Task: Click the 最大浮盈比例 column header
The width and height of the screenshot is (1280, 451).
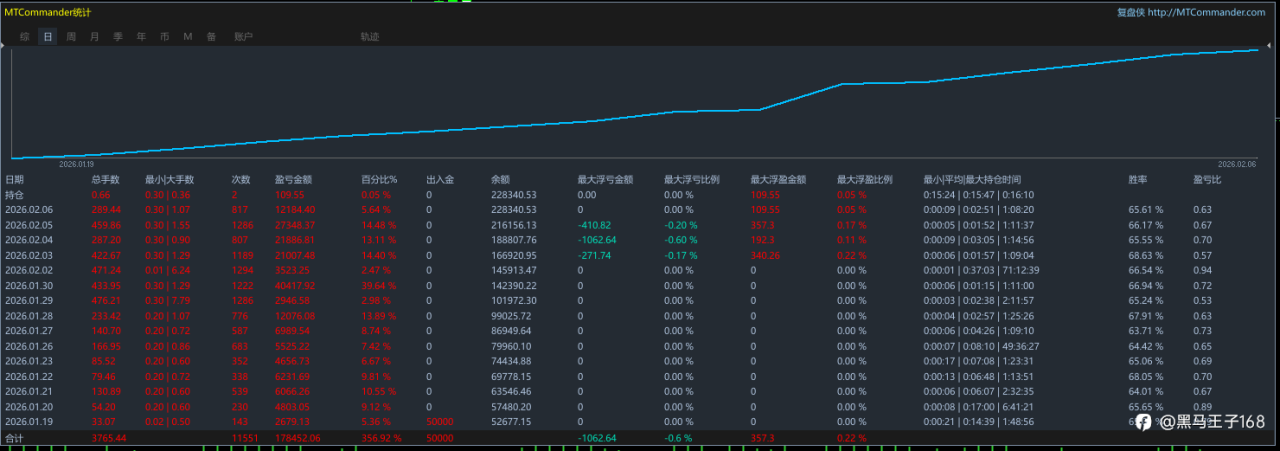Action: coord(864,179)
